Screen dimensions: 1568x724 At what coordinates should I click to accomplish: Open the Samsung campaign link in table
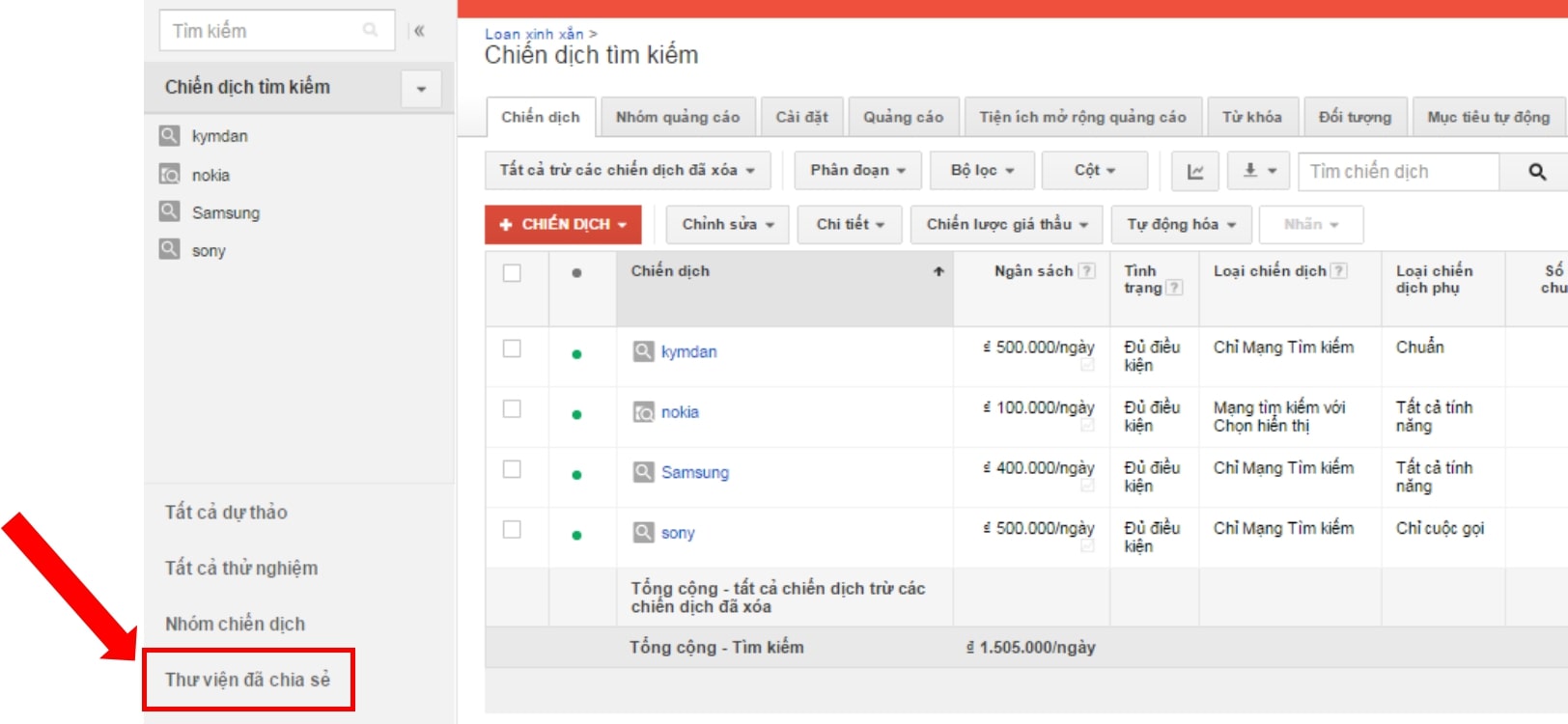click(x=695, y=473)
